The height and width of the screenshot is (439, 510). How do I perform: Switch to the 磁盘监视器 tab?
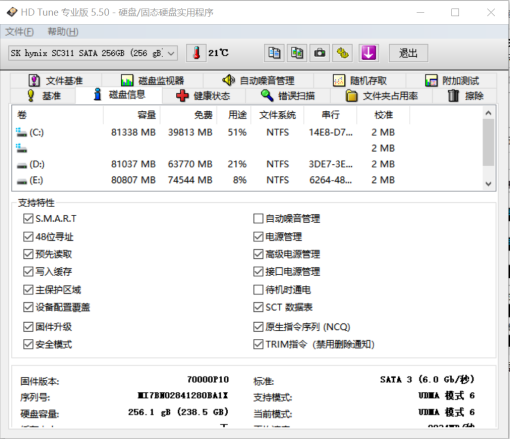(152, 80)
